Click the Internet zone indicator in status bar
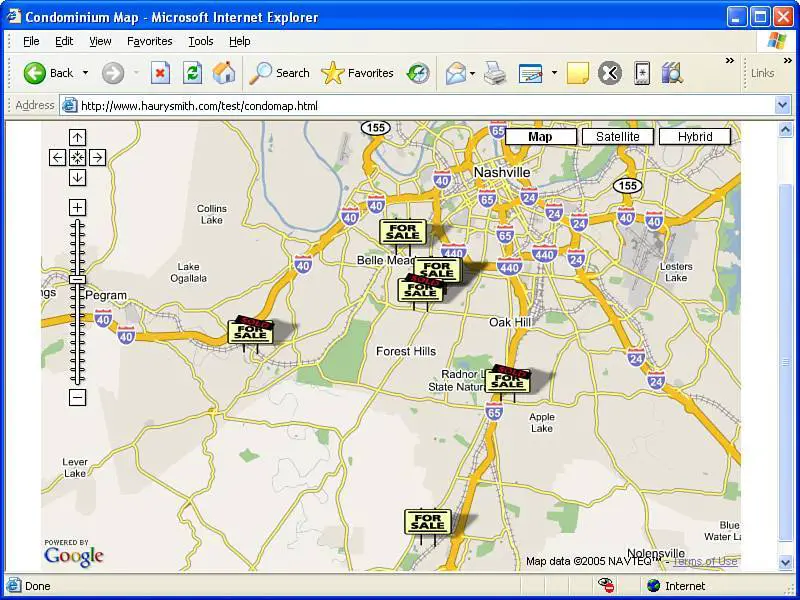Screen dimensions: 800x600 (676, 586)
